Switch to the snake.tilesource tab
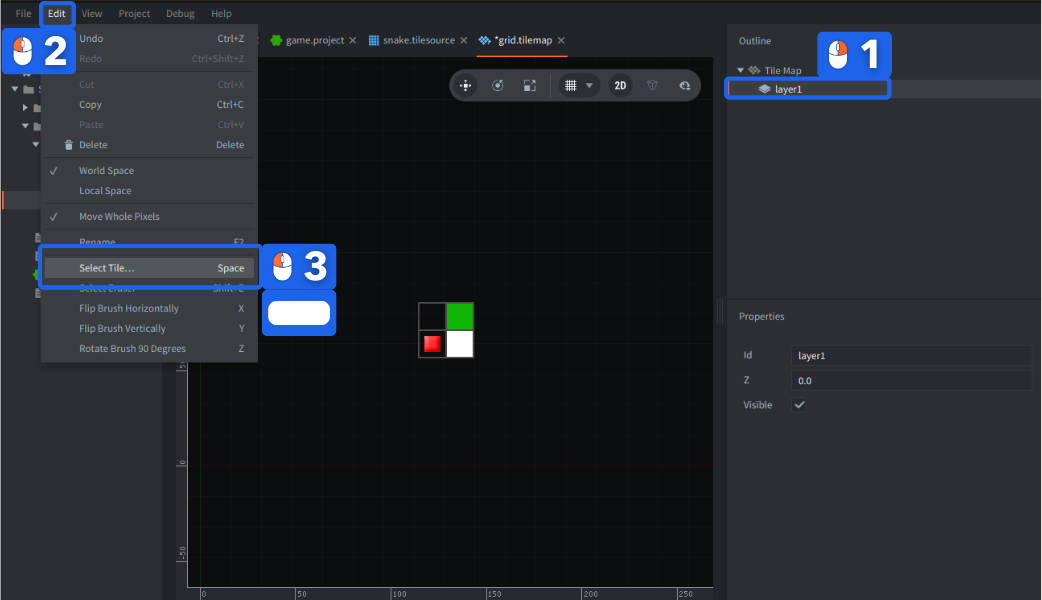Screen dimensions: 1042x600 tap(418, 41)
